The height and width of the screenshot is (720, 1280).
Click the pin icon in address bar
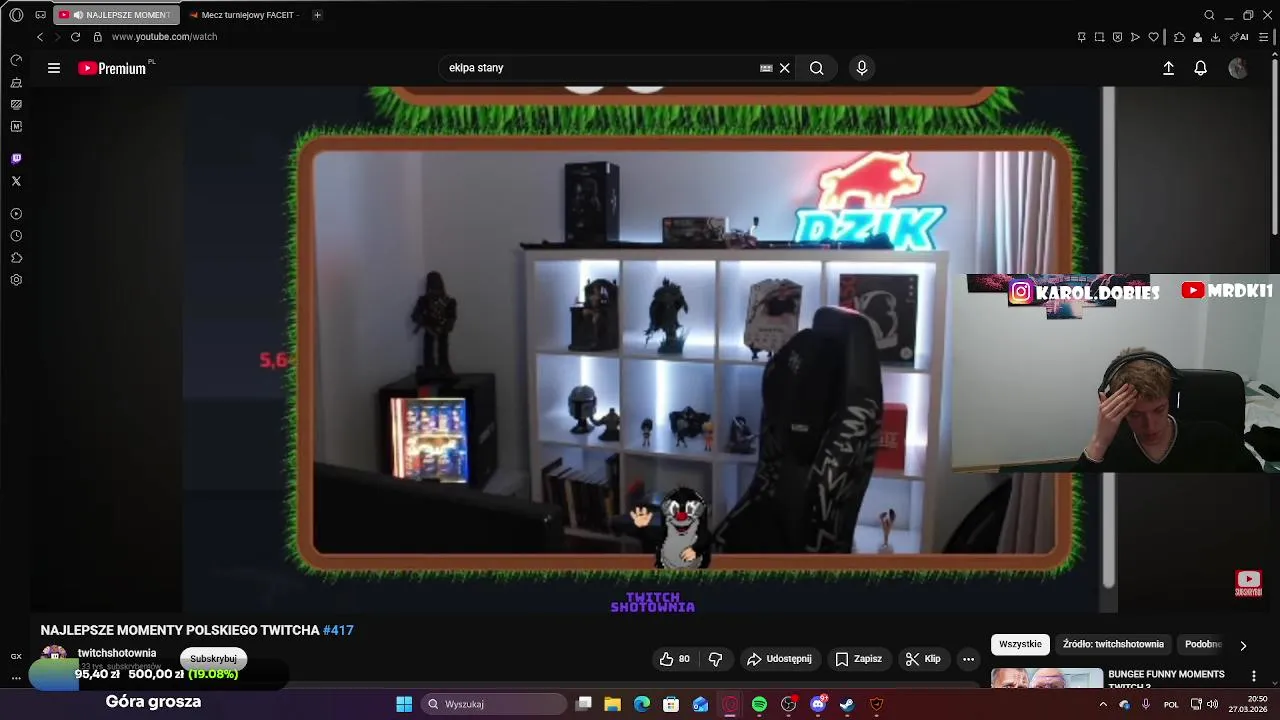click(1081, 37)
